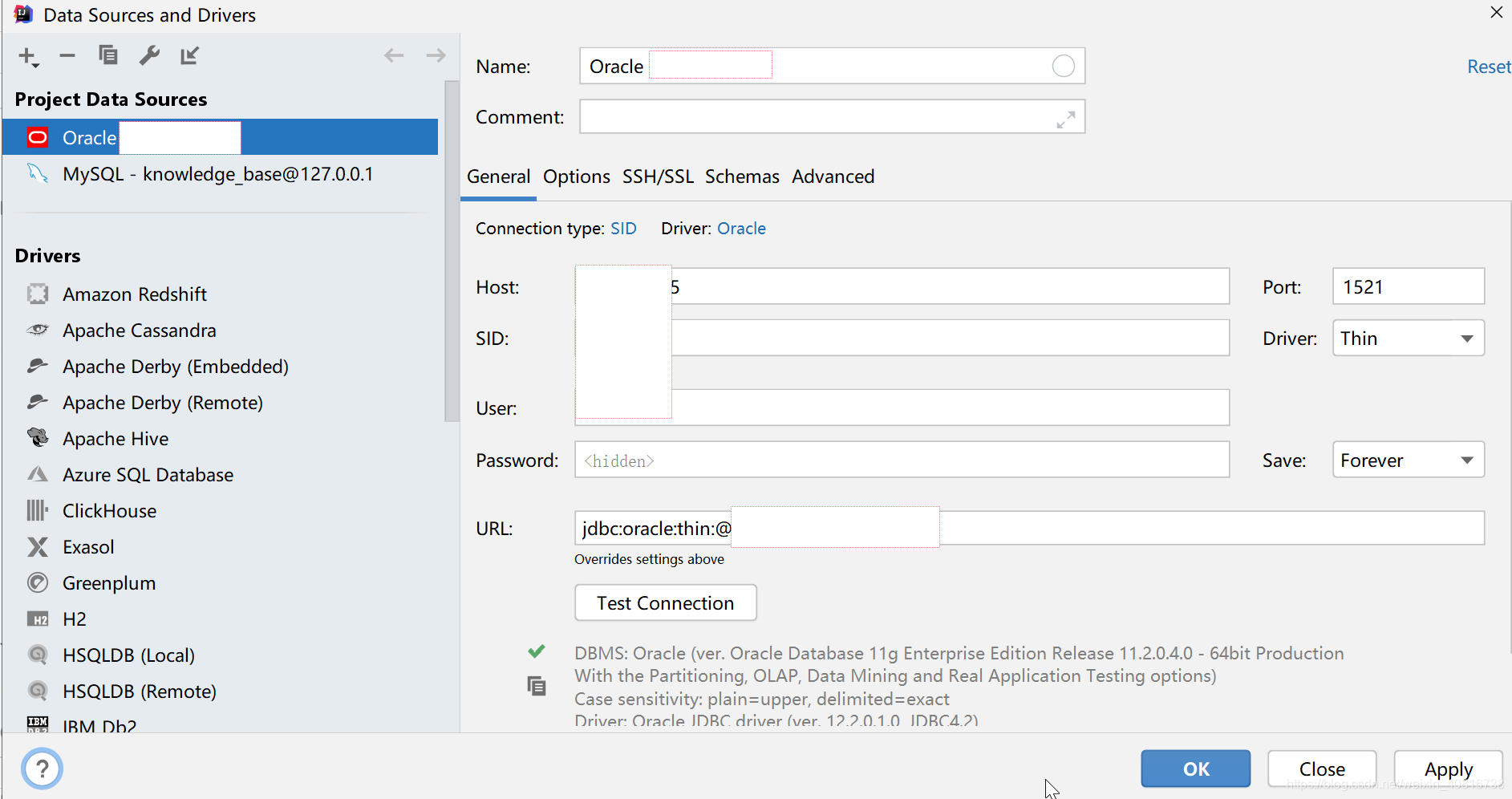The width and height of the screenshot is (1512, 799).
Task: Open the help question mark button
Action: tap(43, 769)
